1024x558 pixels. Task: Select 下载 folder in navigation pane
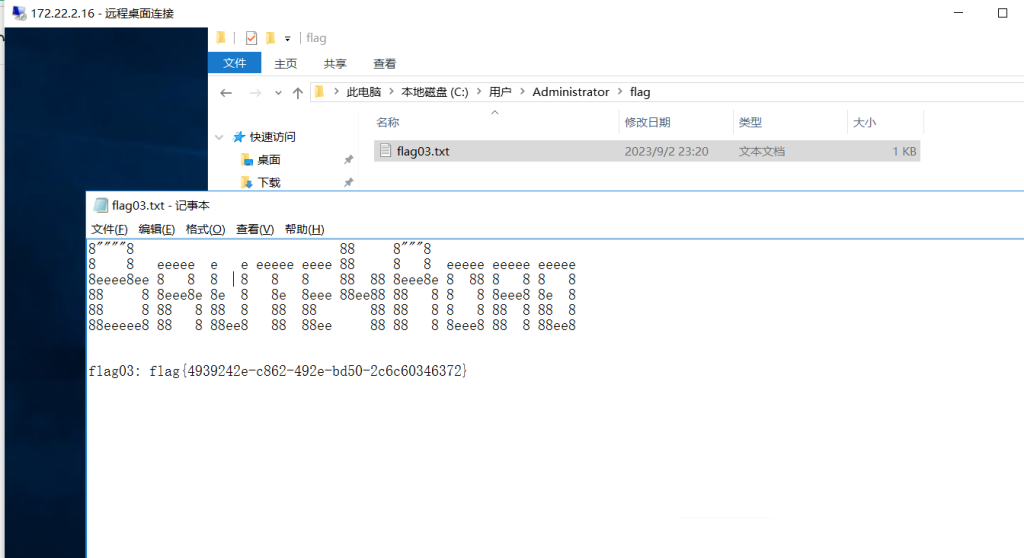coord(269,182)
